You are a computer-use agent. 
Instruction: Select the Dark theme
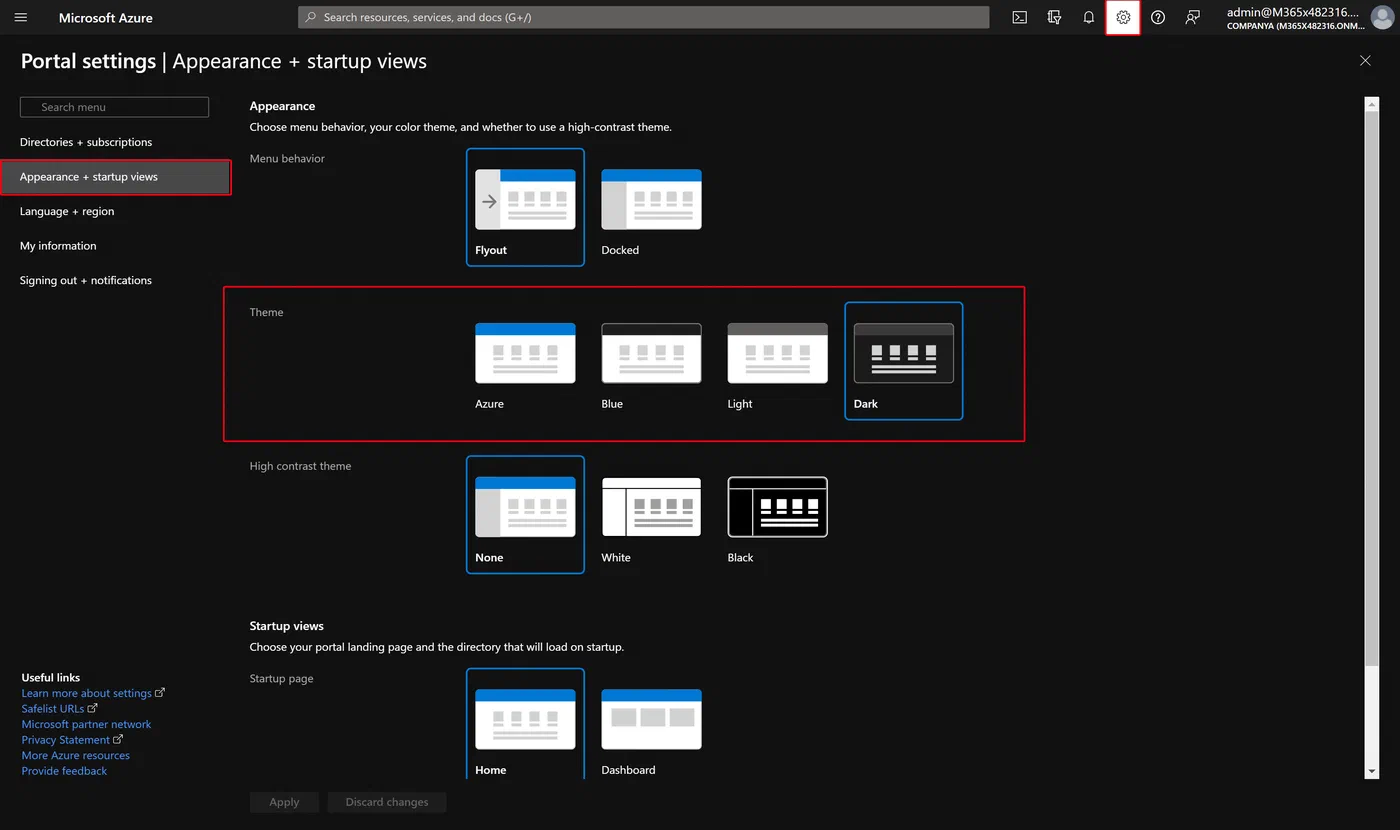coord(904,361)
